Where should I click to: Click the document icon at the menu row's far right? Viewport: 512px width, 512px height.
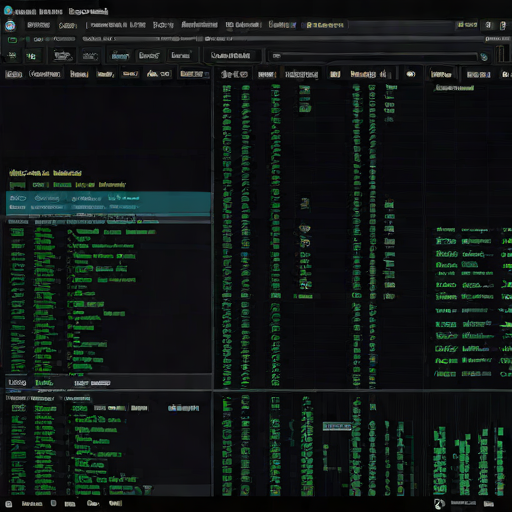(x=503, y=25)
